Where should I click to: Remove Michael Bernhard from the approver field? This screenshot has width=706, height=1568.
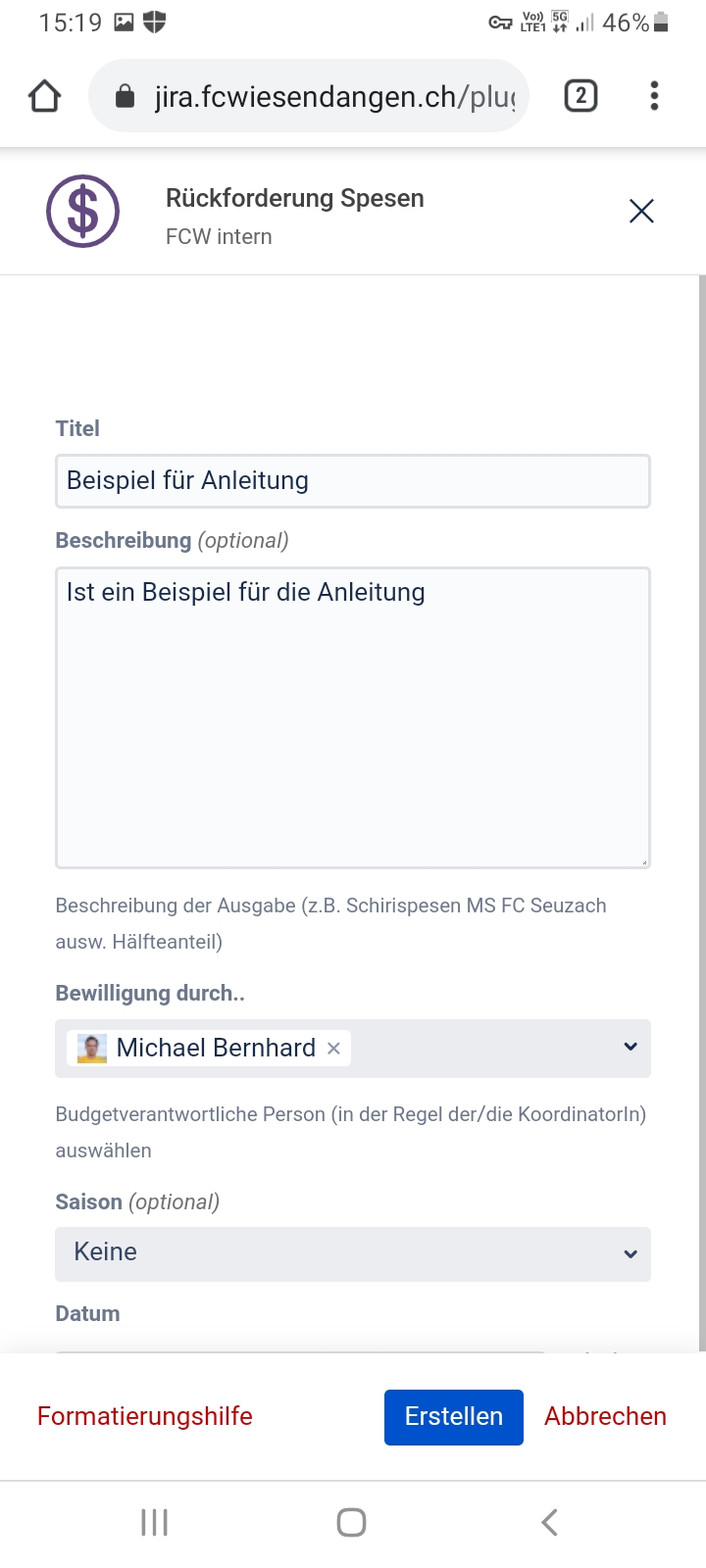333,1049
